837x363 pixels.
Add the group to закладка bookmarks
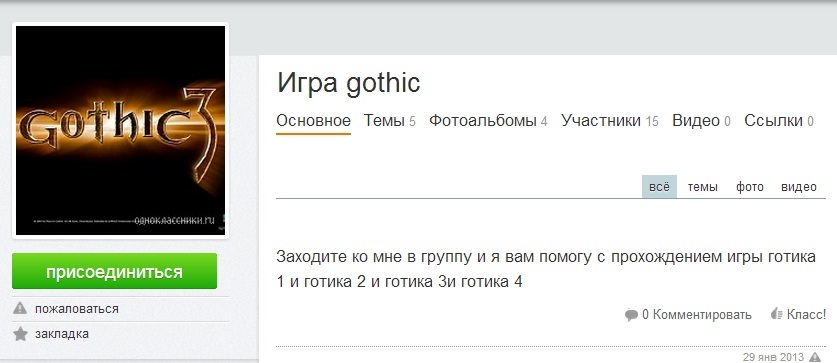point(62,334)
